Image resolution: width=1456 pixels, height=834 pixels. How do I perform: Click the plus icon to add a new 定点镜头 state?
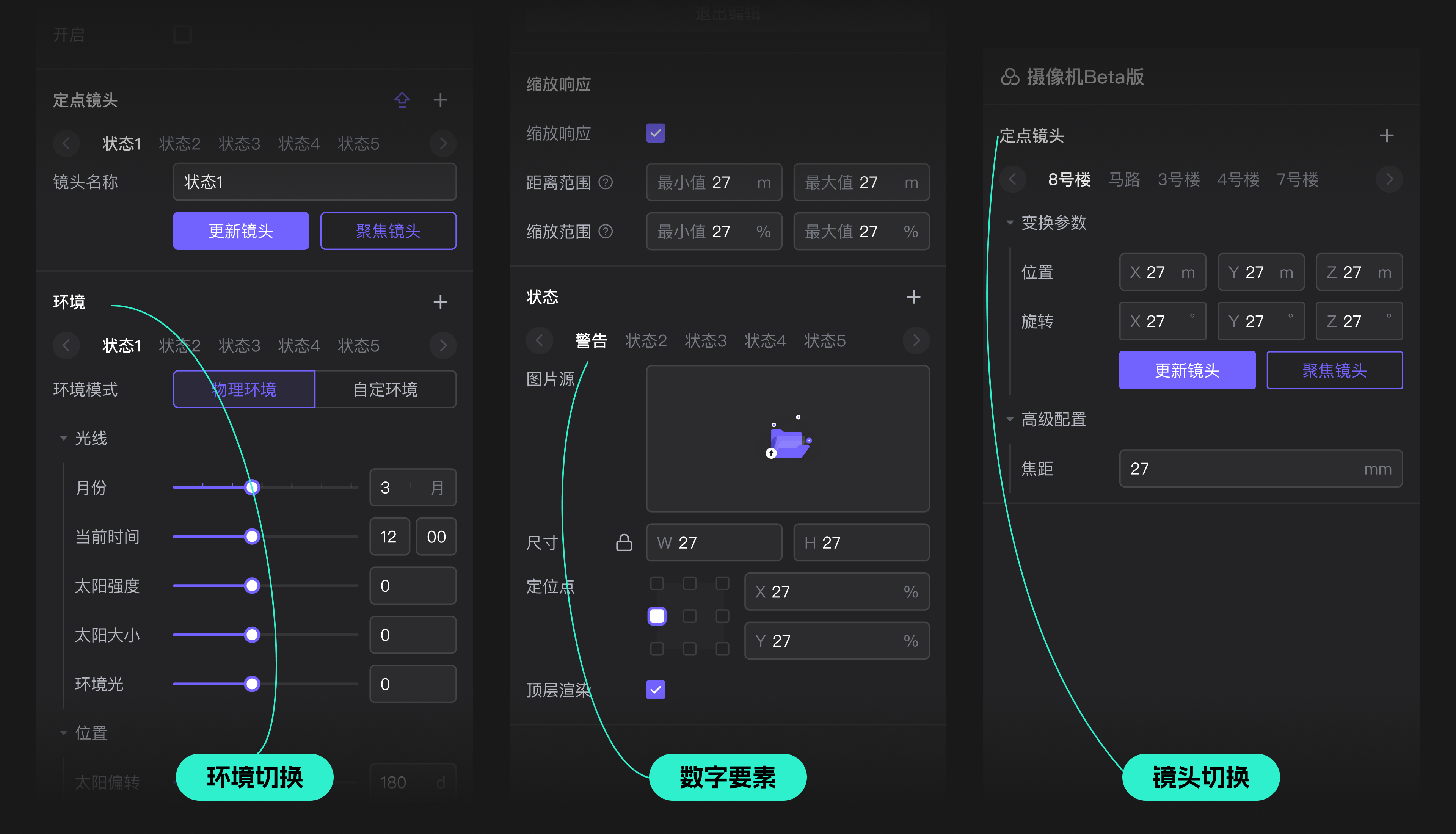(441, 100)
